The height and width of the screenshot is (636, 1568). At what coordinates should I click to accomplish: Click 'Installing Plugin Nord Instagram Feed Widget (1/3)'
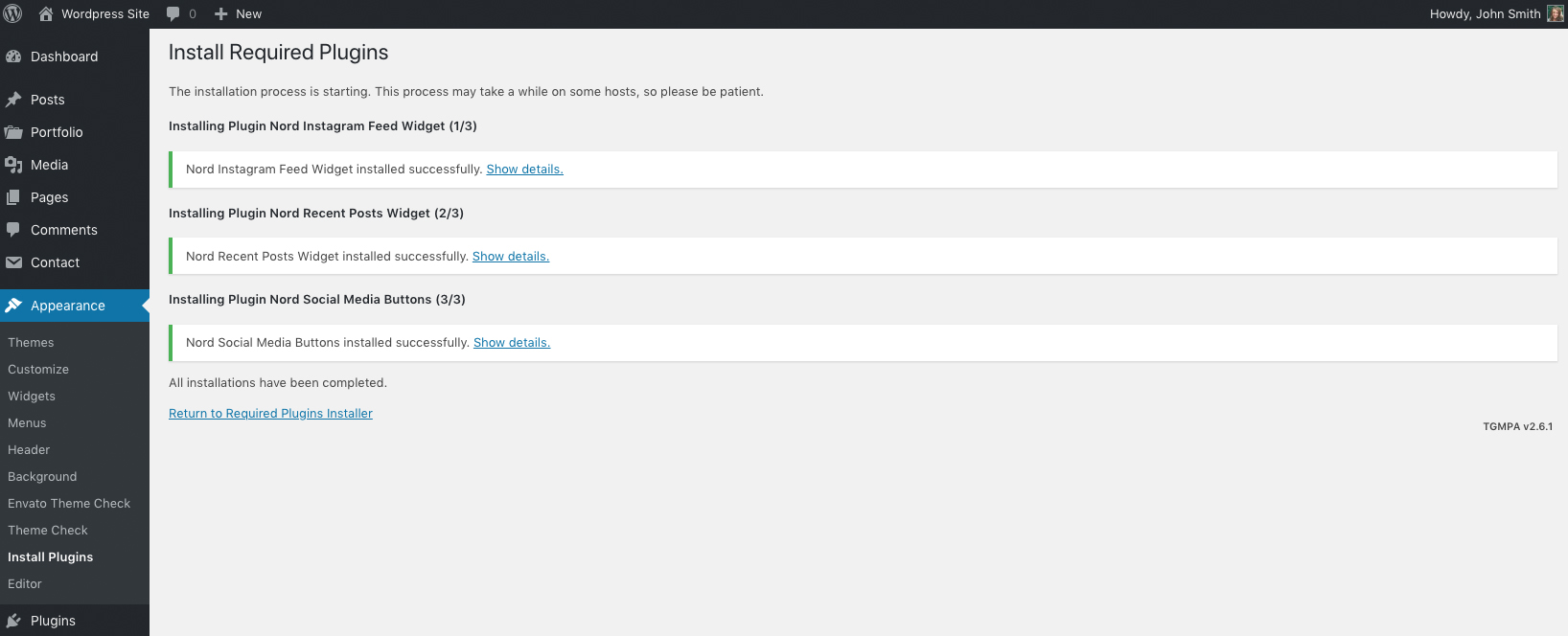point(323,126)
